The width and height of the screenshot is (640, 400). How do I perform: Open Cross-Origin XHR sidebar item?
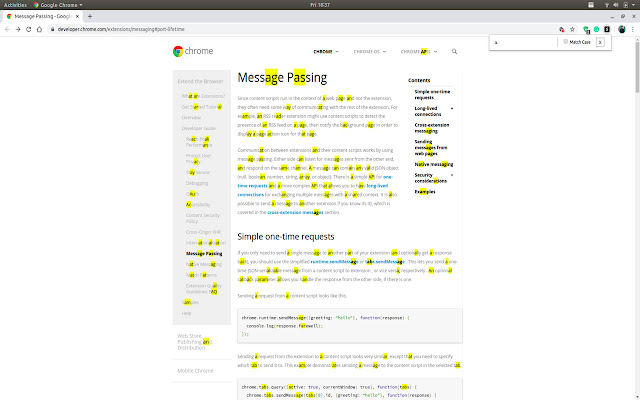(203, 232)
